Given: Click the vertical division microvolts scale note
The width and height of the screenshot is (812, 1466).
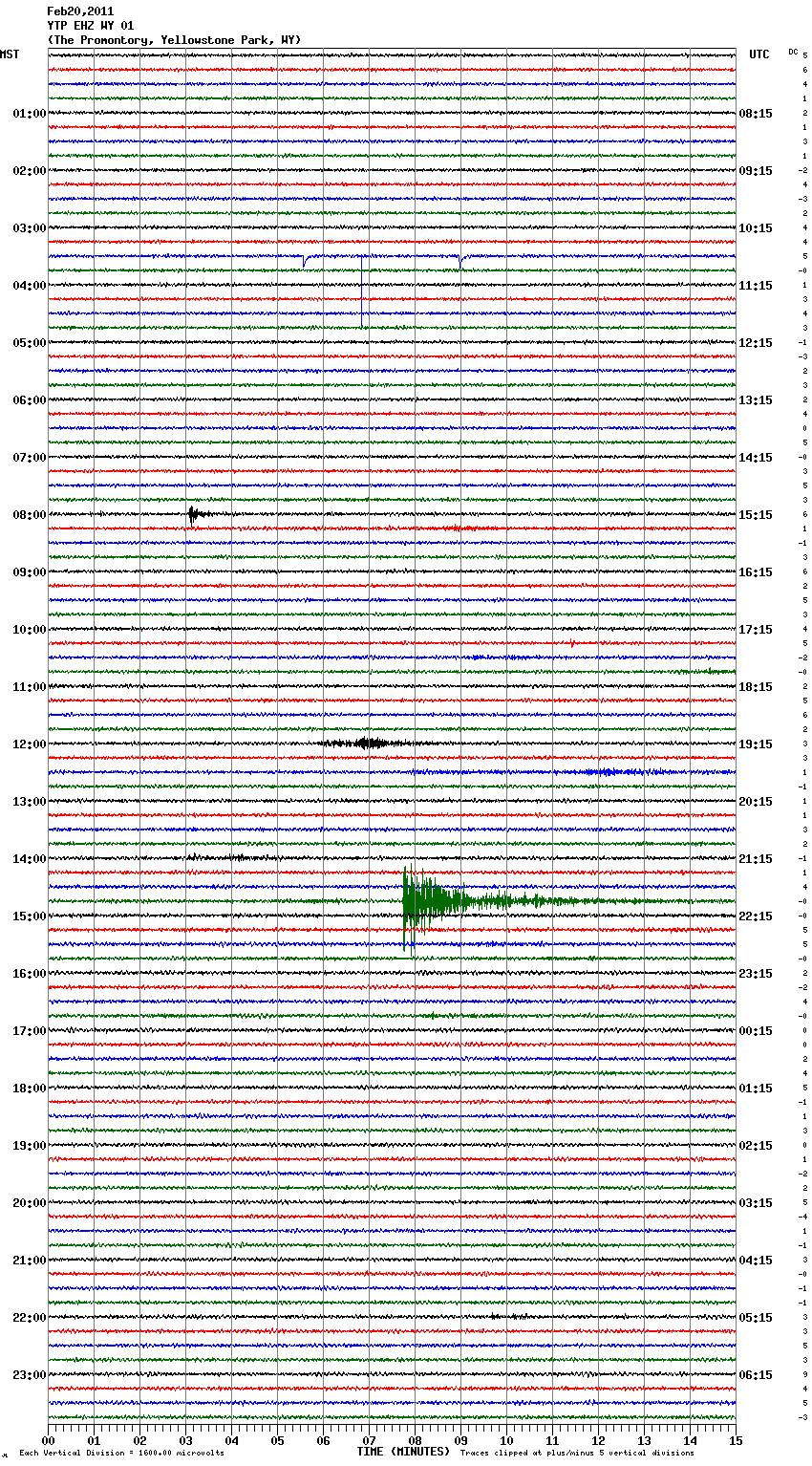Looking at the screenshot, I should point(121,1454).
